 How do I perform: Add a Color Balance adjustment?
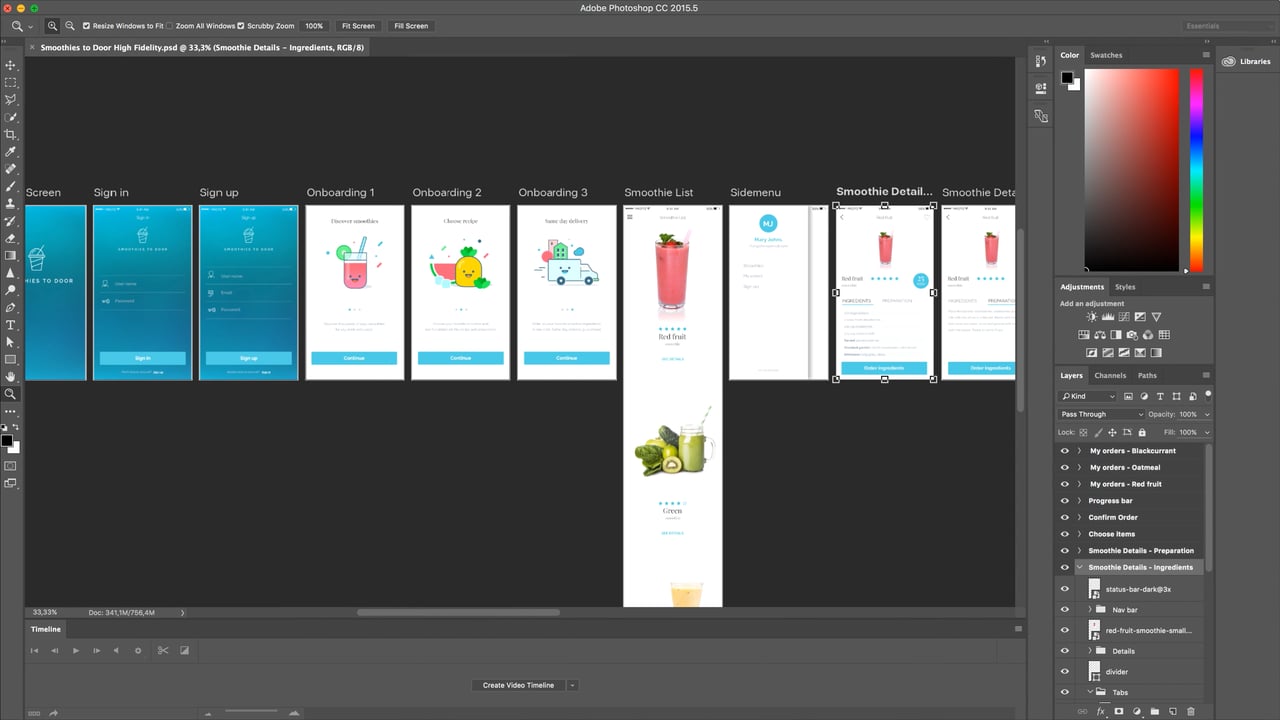coord(1100,335)
